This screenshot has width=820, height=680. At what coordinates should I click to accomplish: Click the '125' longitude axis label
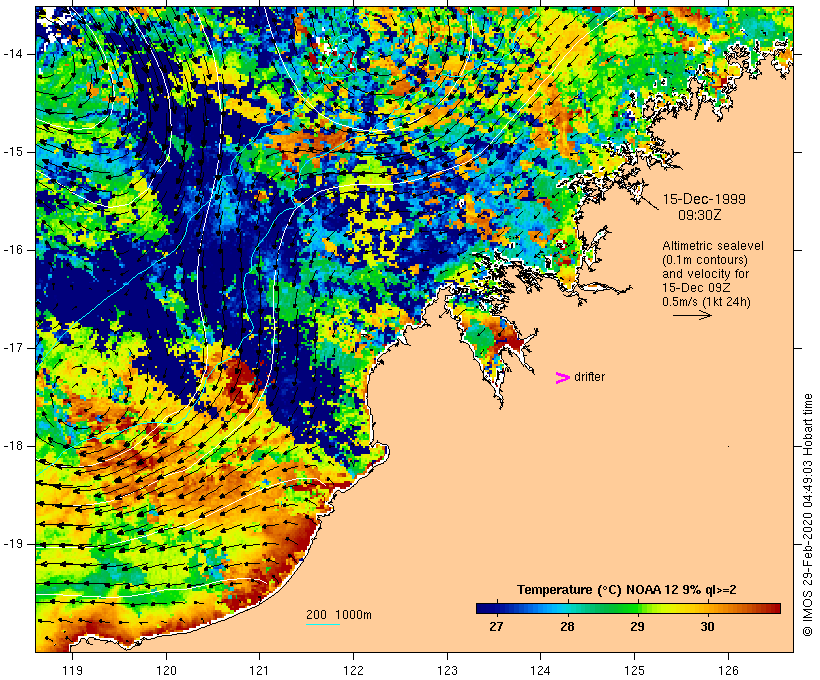point(635,670)
